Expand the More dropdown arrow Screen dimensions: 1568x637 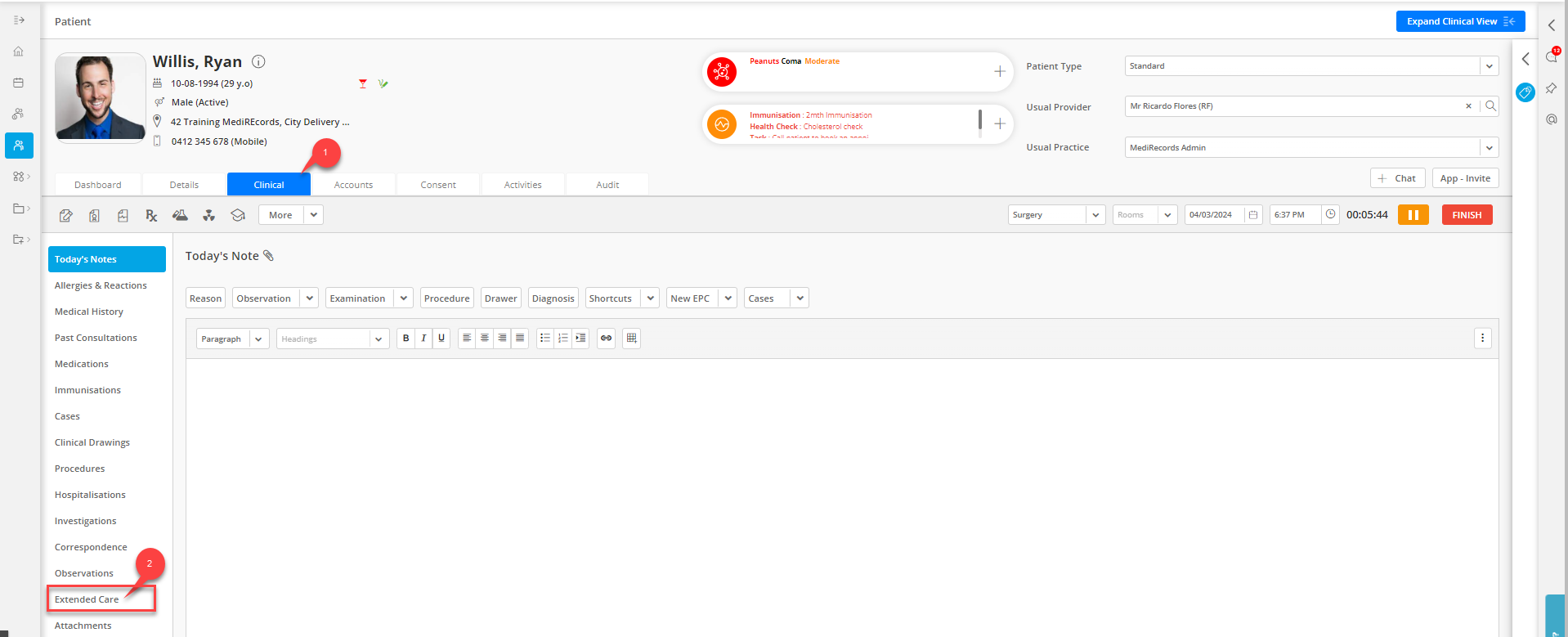[x=314, y=215]
